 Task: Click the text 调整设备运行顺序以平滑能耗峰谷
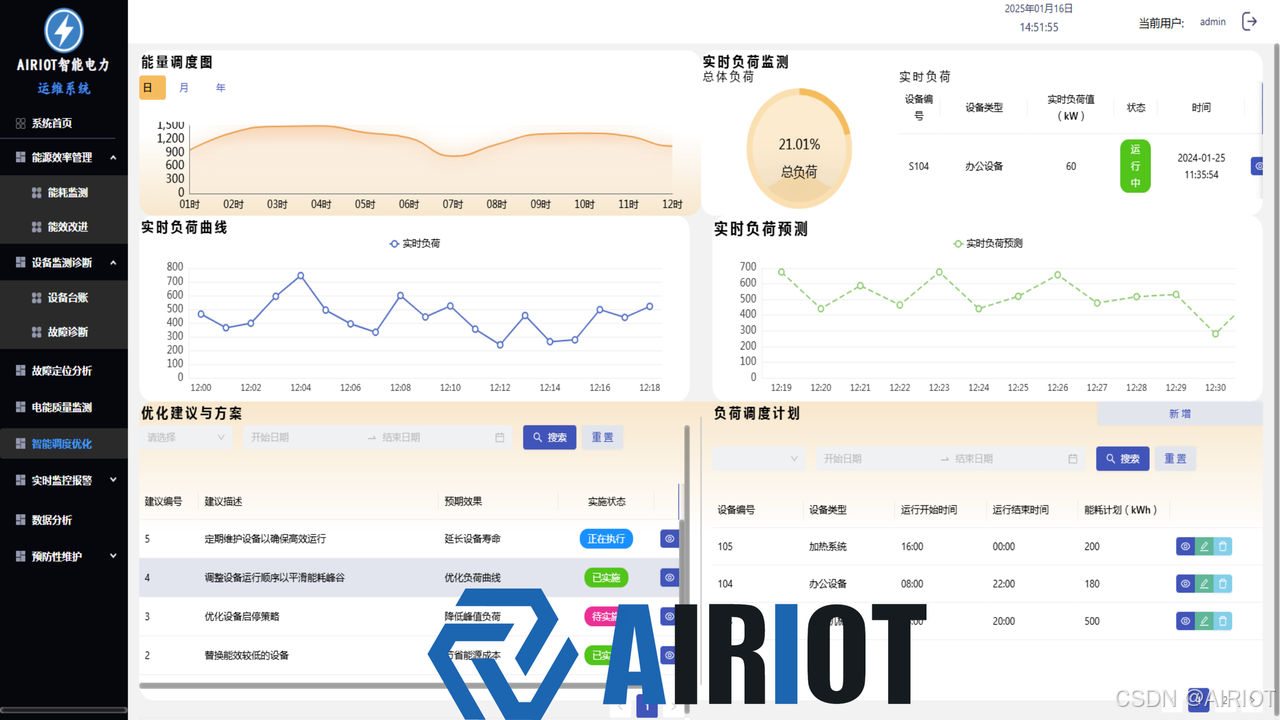tap(274, 578)
